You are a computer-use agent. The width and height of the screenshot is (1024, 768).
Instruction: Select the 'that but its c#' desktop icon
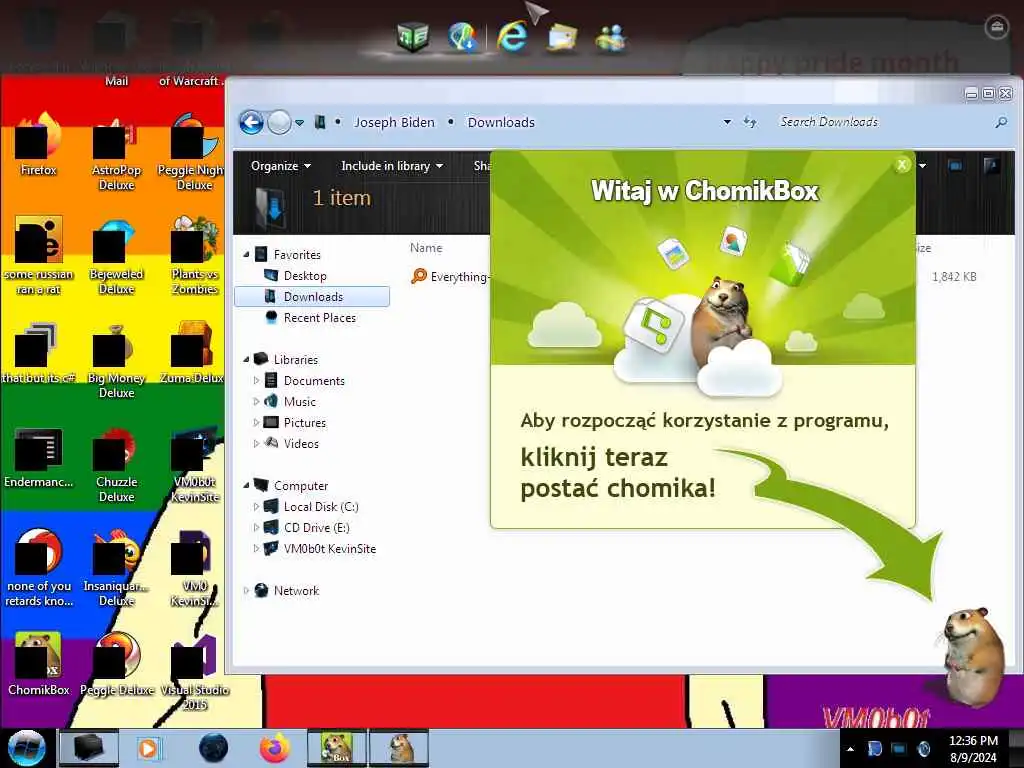tap(39, 353)
